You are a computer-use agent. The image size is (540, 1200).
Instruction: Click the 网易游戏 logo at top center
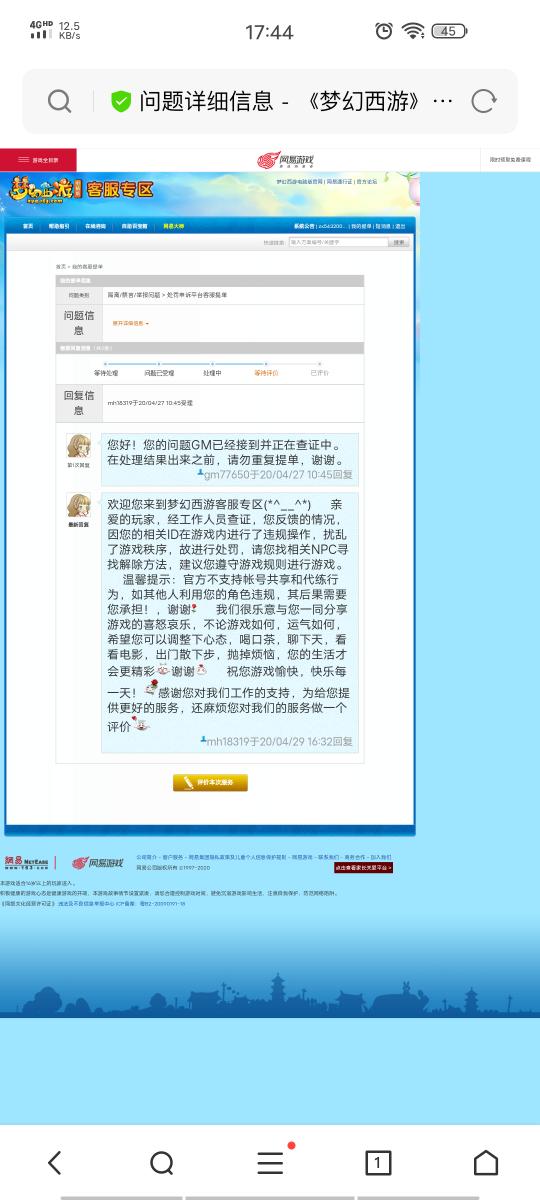[286, 160]
